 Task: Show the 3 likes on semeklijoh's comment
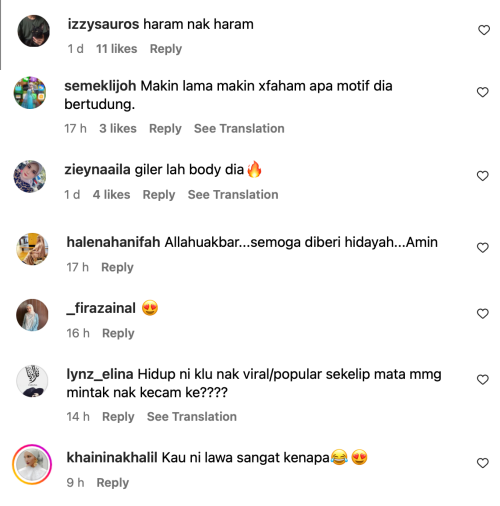118,129
